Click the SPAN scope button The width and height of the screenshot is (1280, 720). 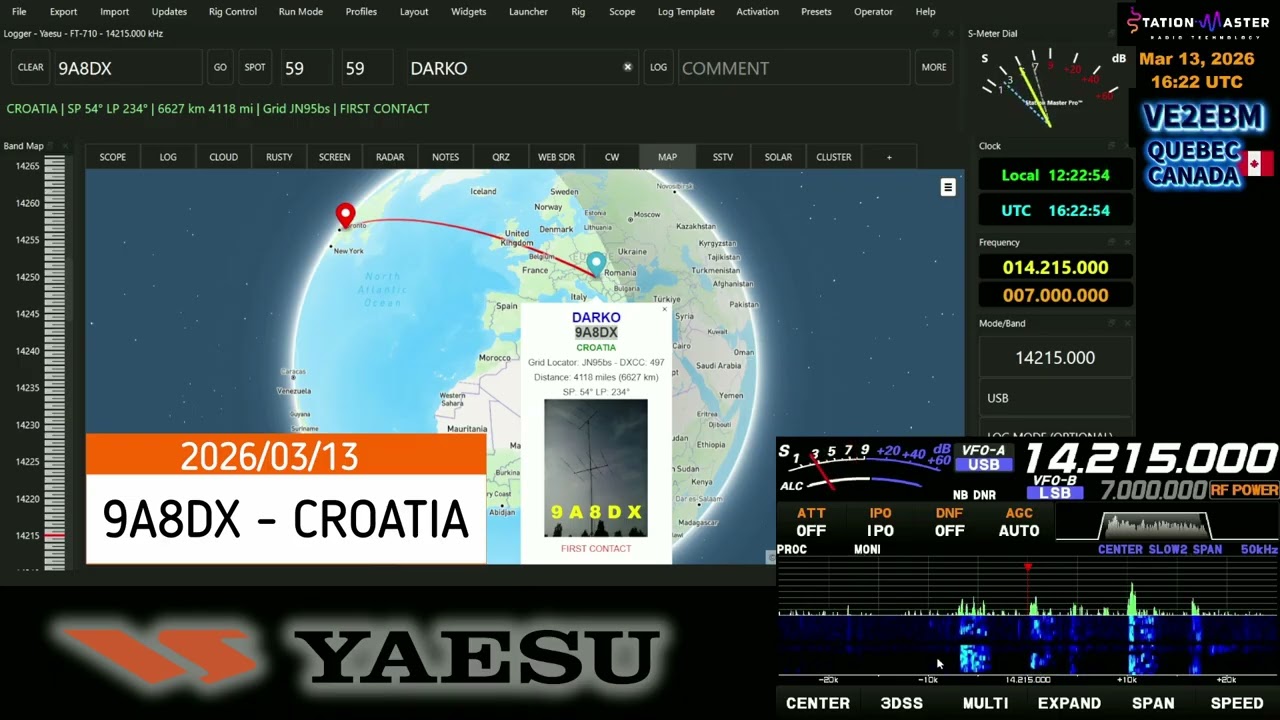[1153, 703]
